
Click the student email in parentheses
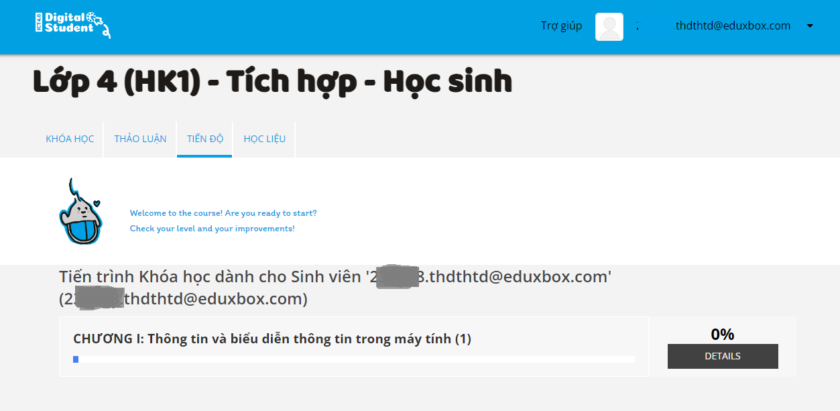[x=183, y=299]
